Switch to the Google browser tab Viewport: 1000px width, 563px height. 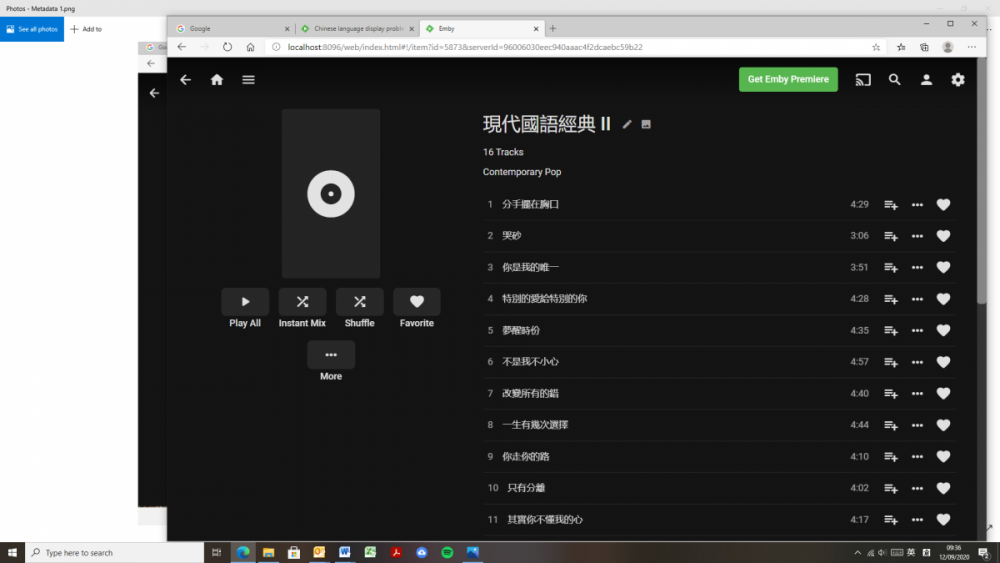point(233,29)
